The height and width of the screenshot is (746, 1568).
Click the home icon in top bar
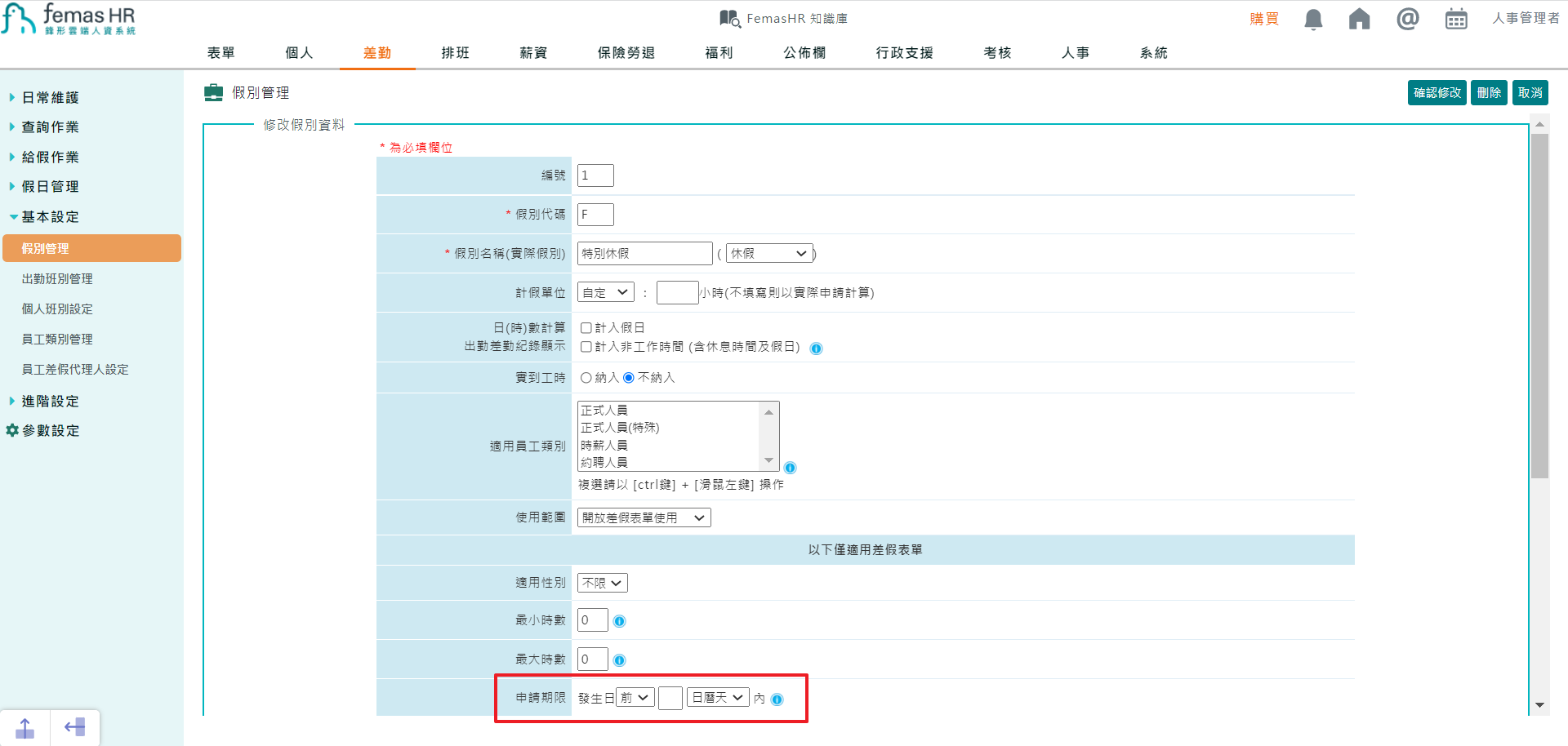(1359, 19)
